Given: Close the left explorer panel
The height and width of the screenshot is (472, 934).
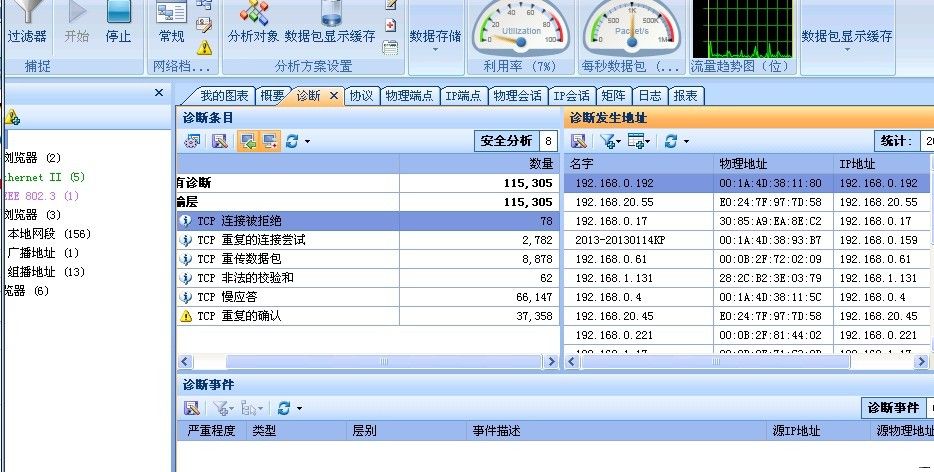Looking at the screenshot, I should (158, 92).
